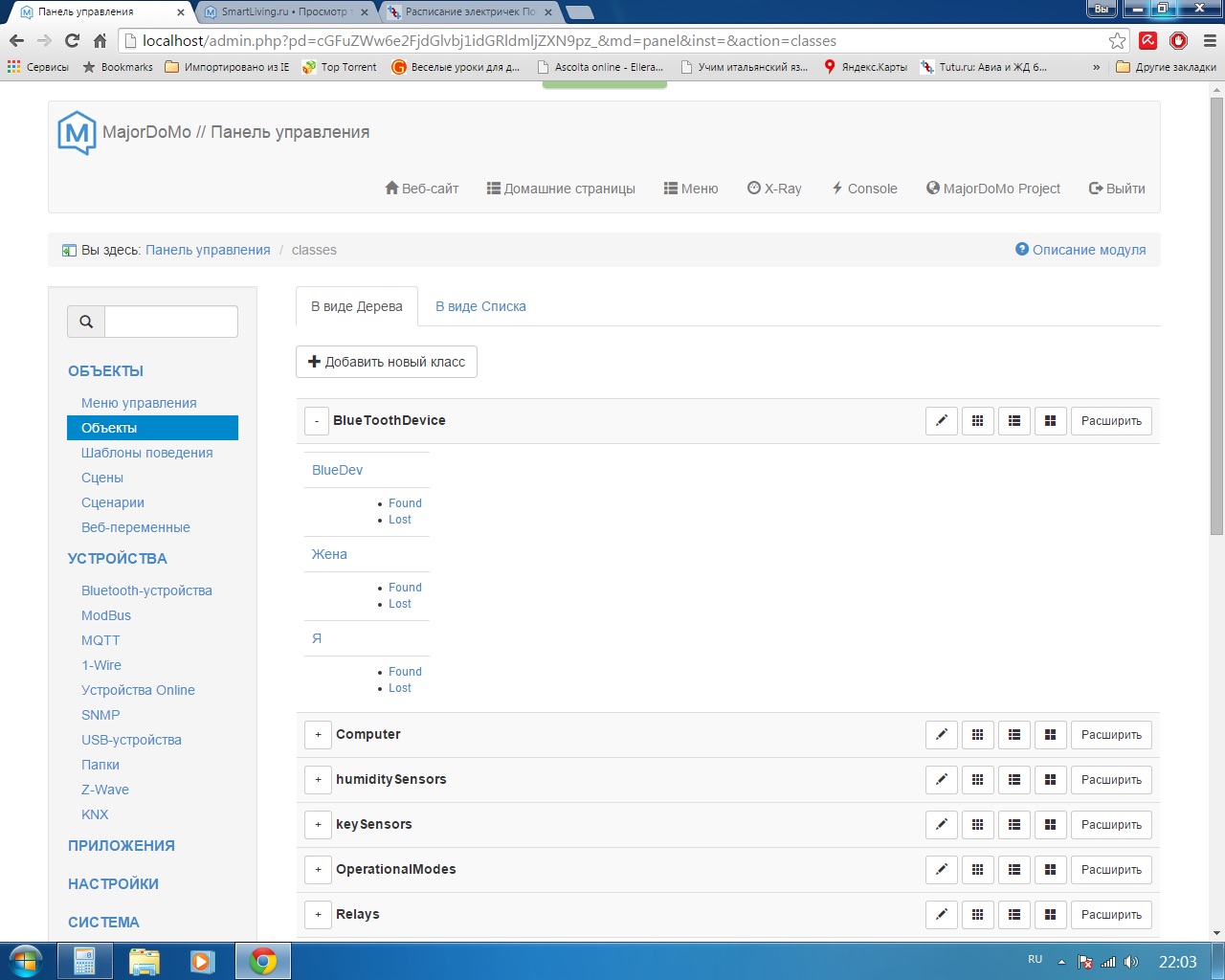Screen dimensions: 1225x980
Task: Open Сценарии in the sidebar
Action: (113, 502)
